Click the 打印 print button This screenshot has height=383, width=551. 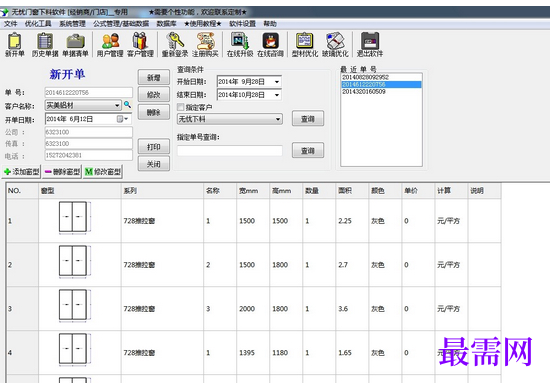click(x=154, y=147)
